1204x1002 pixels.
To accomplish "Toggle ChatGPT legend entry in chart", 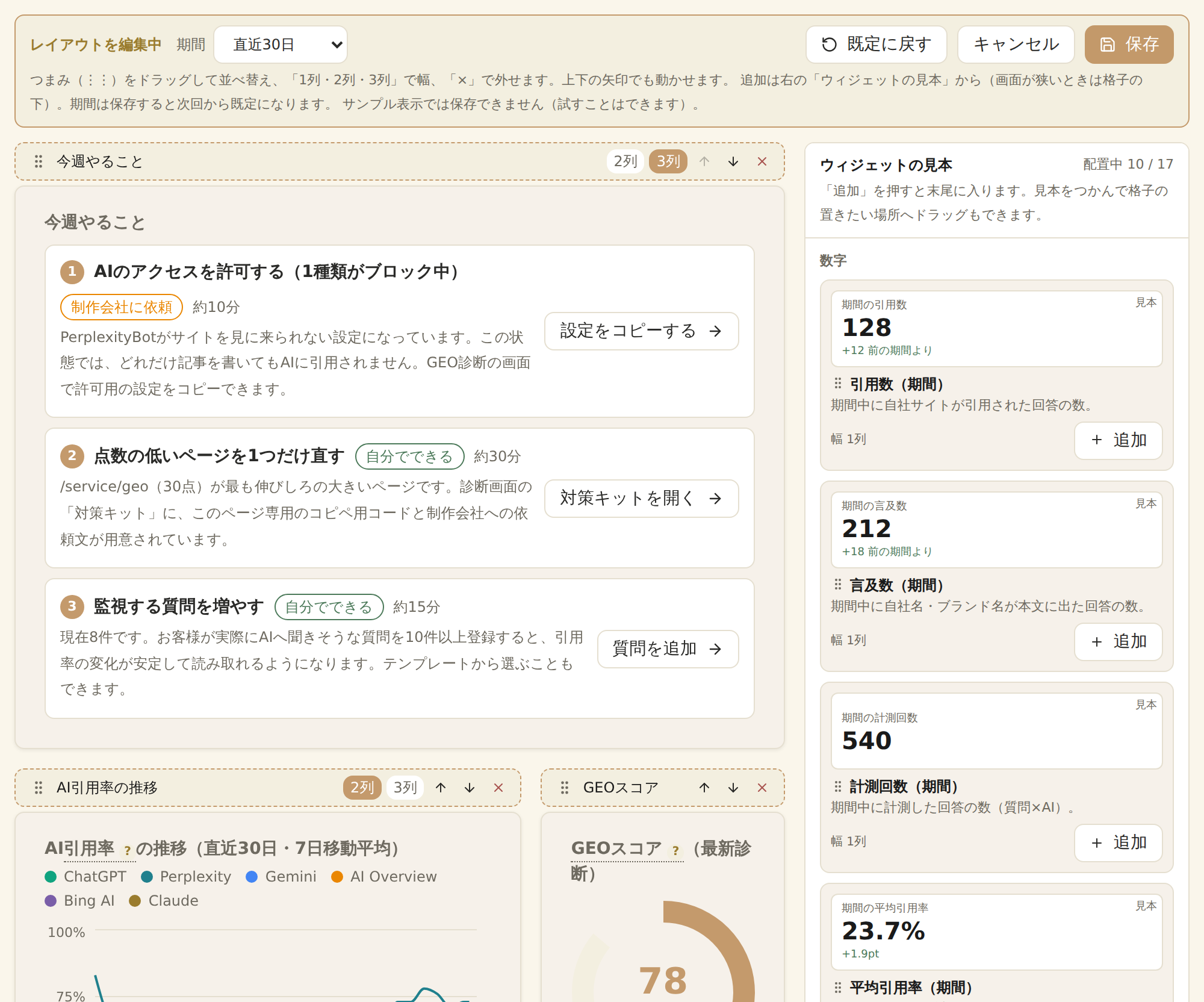I will pos(85,877).
